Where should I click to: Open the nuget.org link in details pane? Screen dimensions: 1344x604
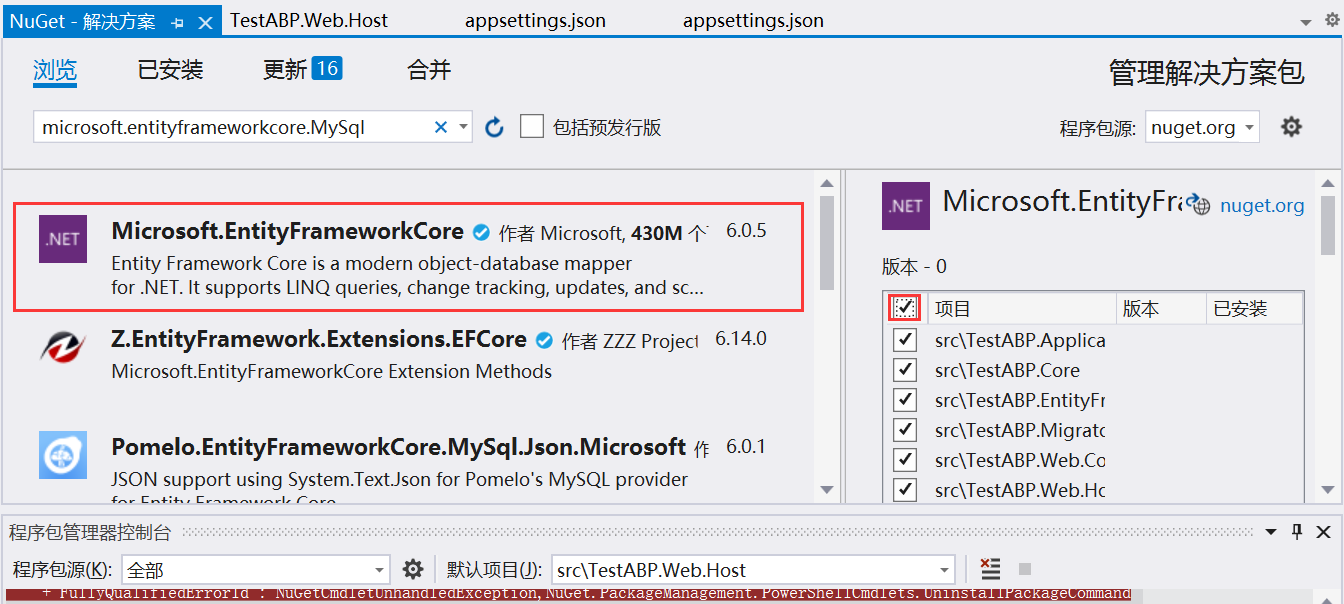(1262, 205)
